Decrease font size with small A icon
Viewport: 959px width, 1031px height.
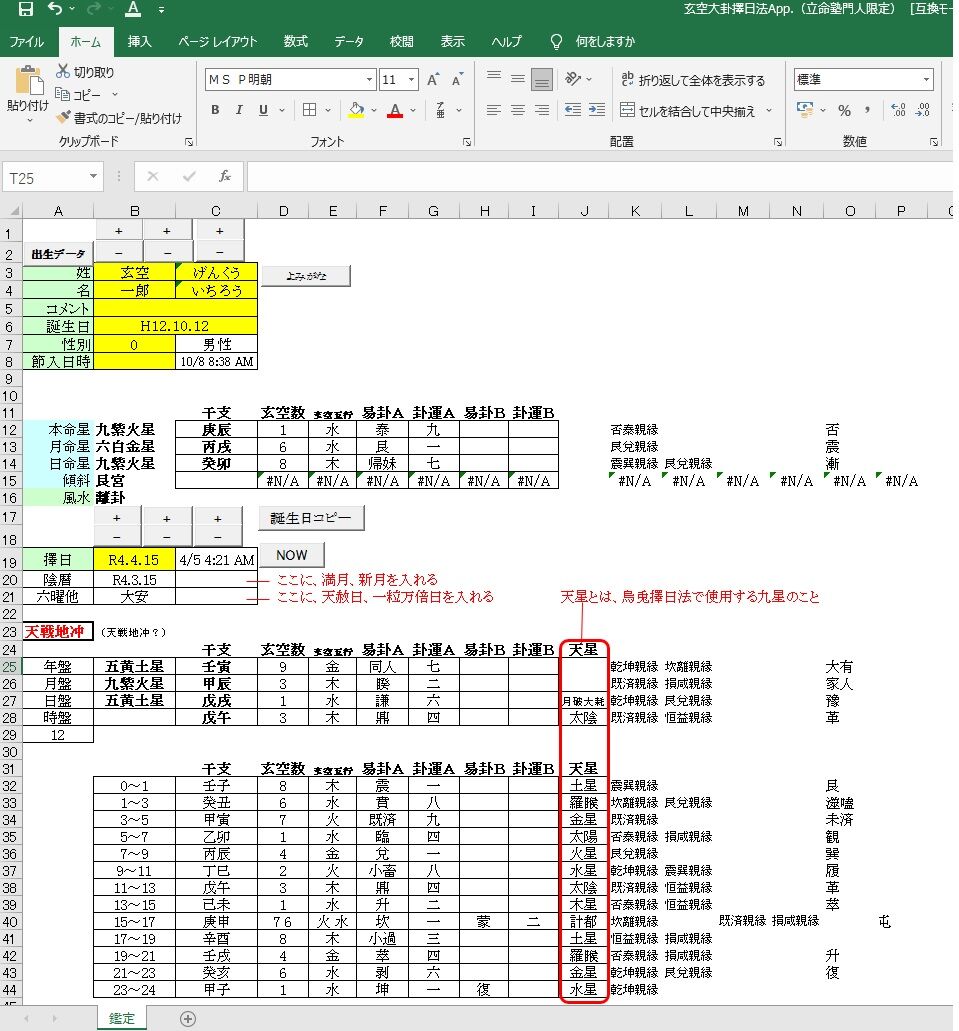(x=456, y=80)
